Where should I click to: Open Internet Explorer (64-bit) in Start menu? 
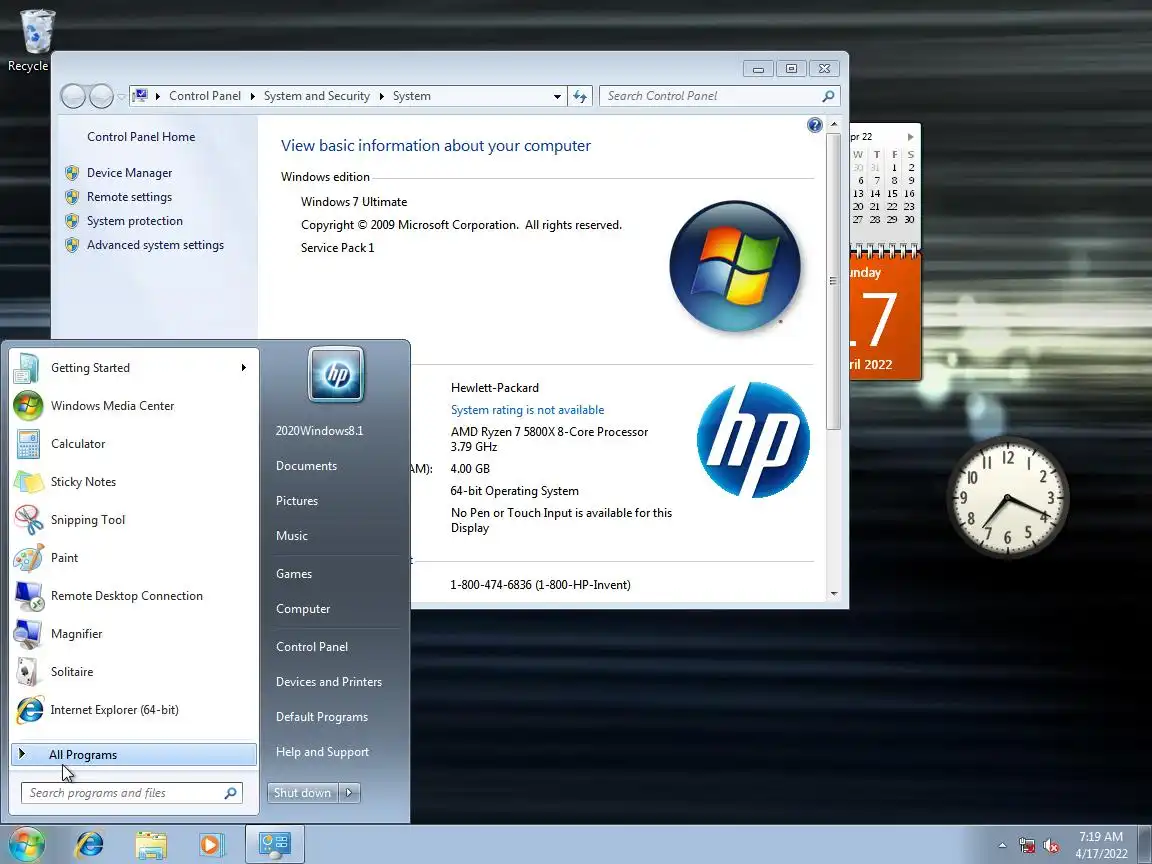(134, 710)
